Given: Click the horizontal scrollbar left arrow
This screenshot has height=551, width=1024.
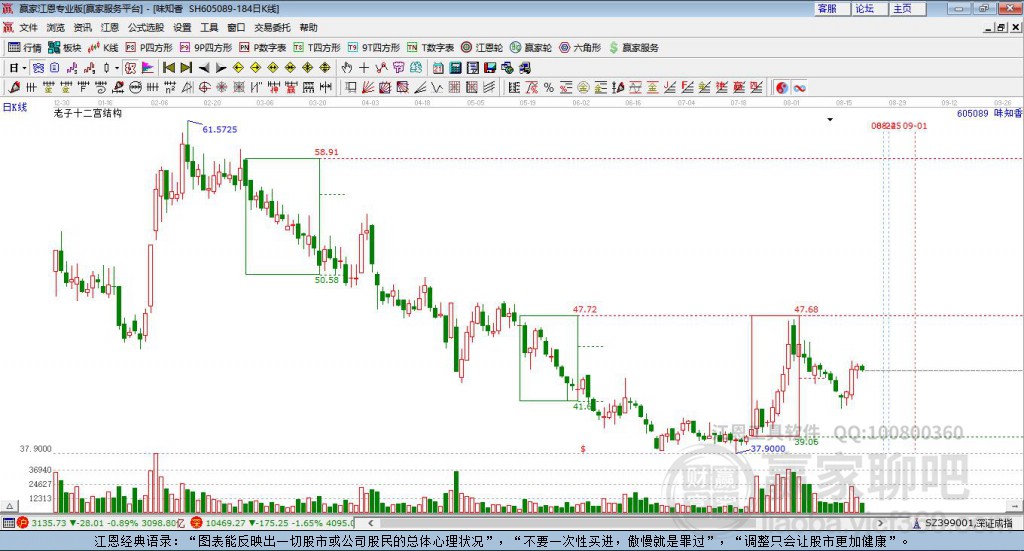Looking at the screenshot, I should click(370, 523).
